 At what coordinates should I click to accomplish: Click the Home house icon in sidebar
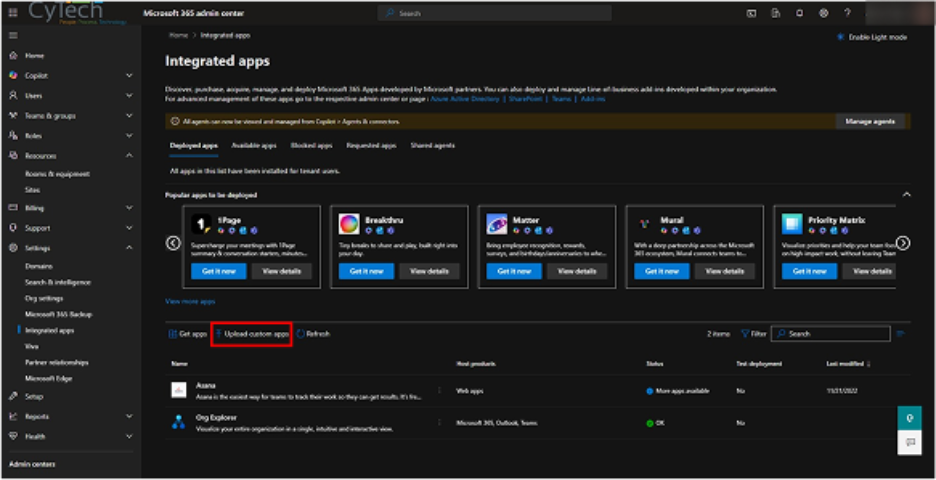click(13, 56)
